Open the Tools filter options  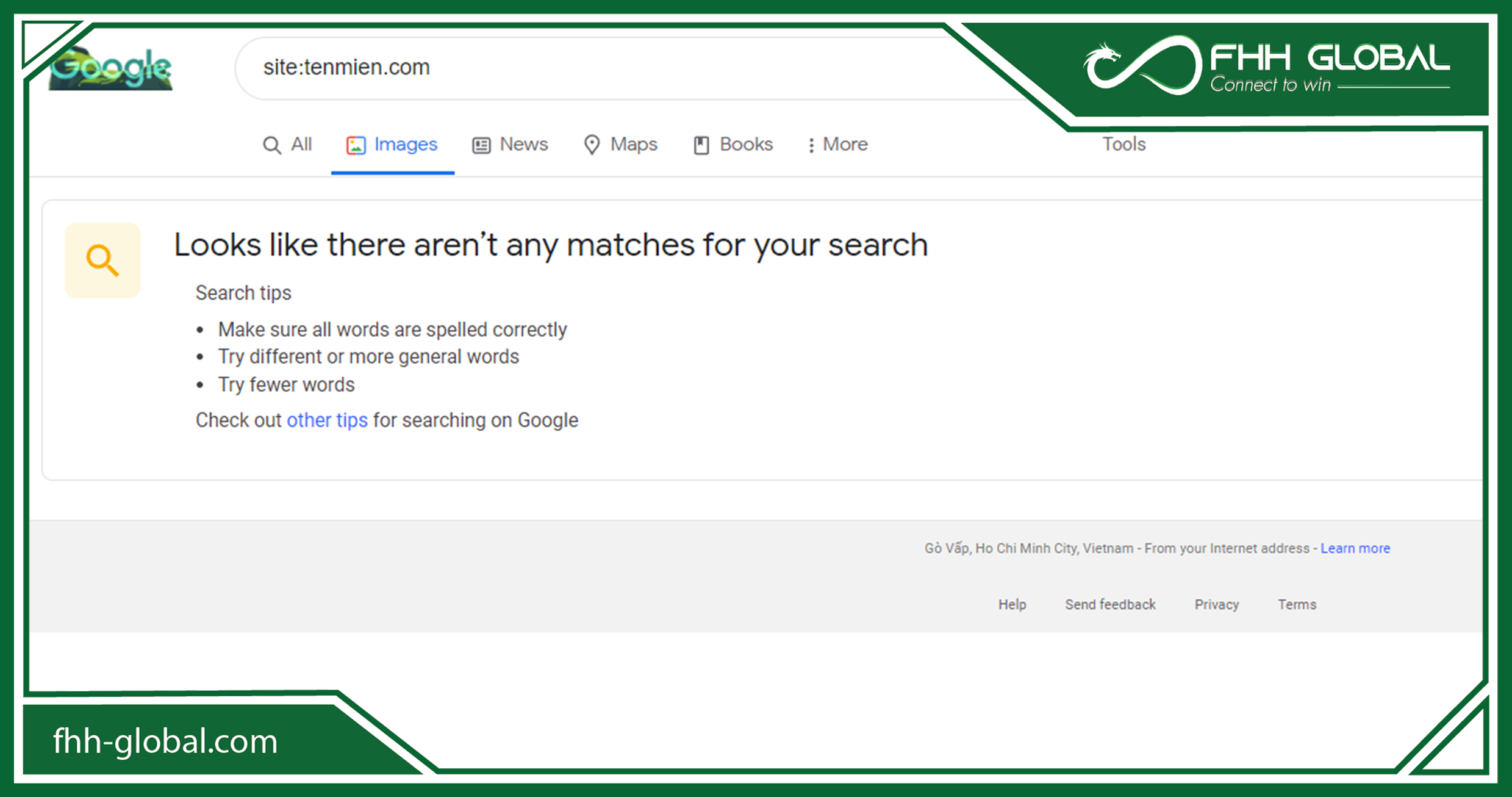coord(1123,145)
